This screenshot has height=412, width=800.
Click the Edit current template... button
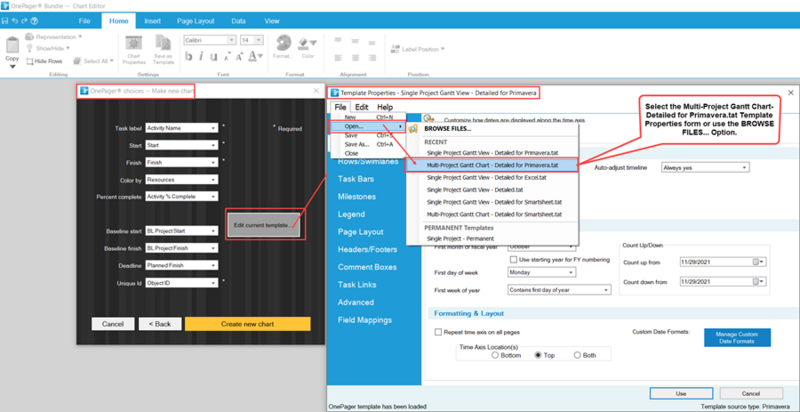coord(263,224)
